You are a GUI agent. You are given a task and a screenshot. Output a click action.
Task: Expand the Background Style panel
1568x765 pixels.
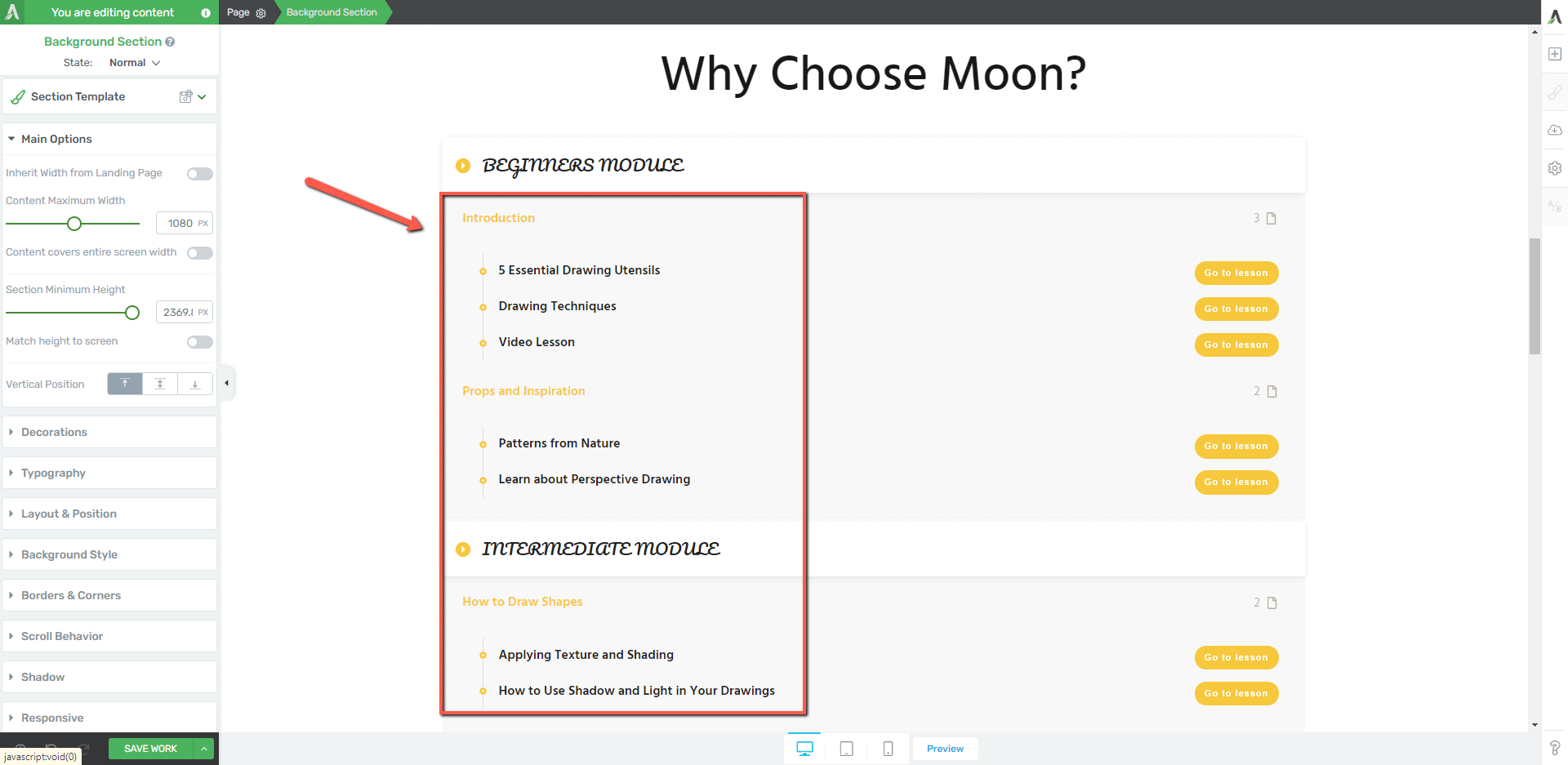(x=109, y=554)
